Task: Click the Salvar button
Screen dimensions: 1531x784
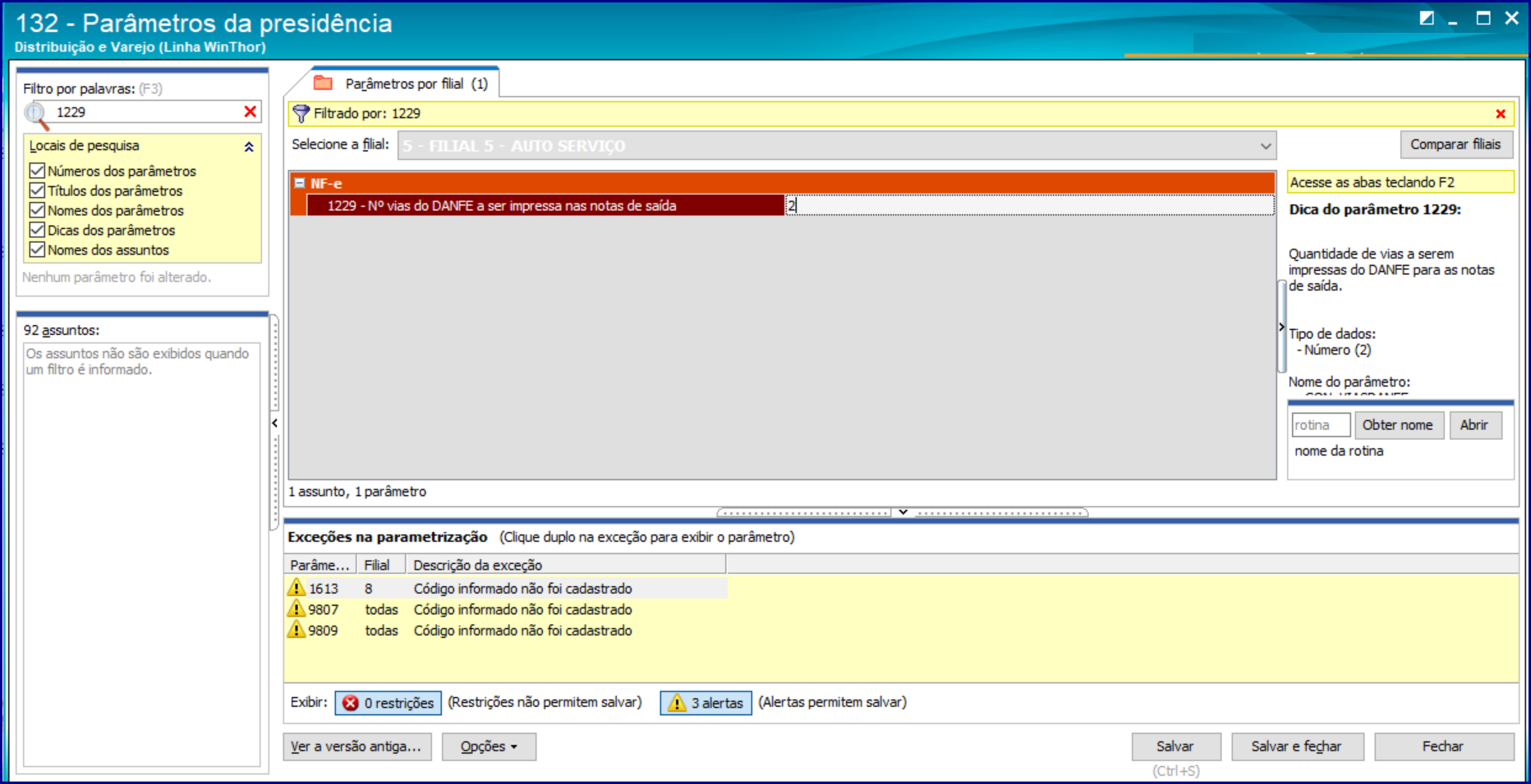Action: point(1175,746)
